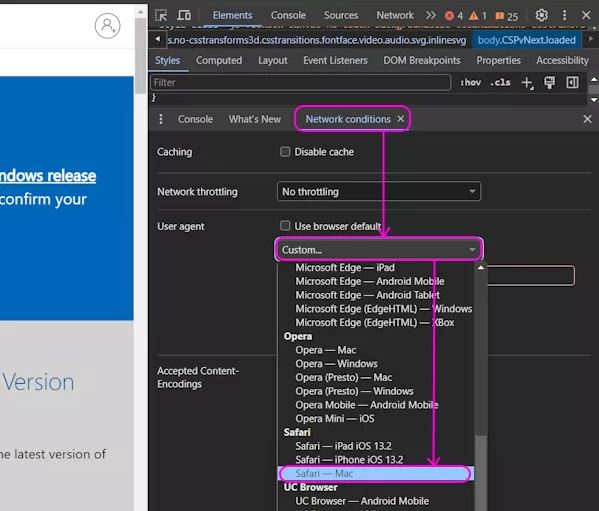Enable the Disable cache checkbox
Viewport: 599px width, 511px height.
pos(285,152)
